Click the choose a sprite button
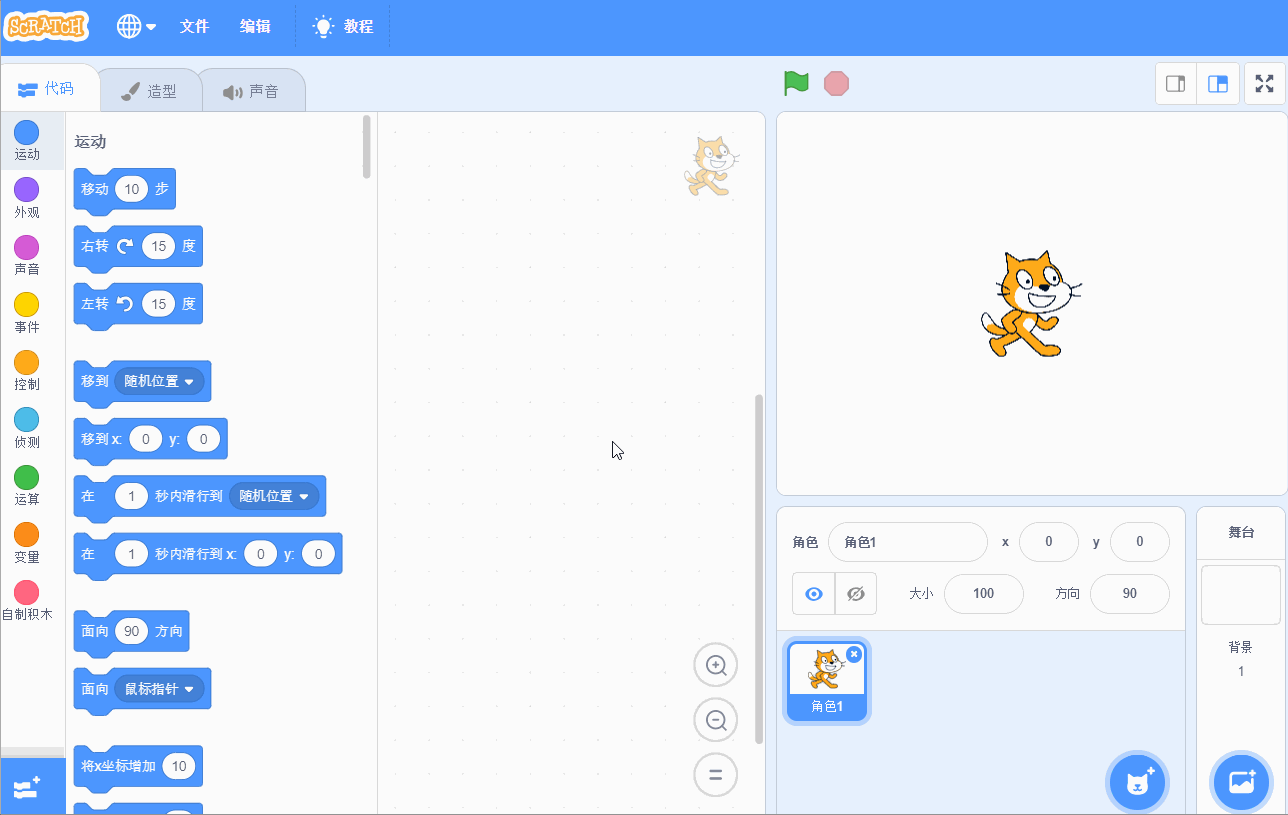This screenshot has width=1288, height=815. point(1138,781)
